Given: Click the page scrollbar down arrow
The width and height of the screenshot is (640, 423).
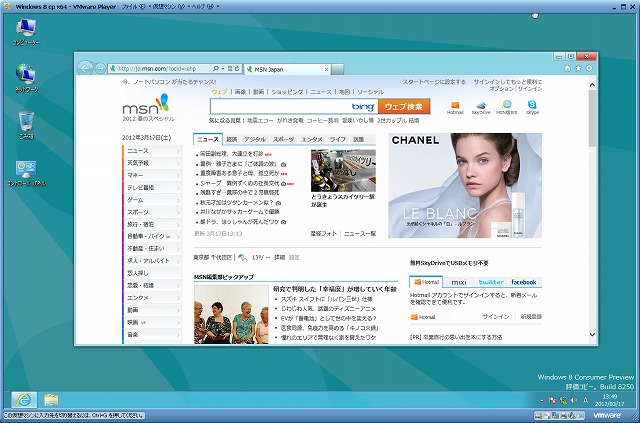Looking at the screenshot, I should click(x=592, y=335).
